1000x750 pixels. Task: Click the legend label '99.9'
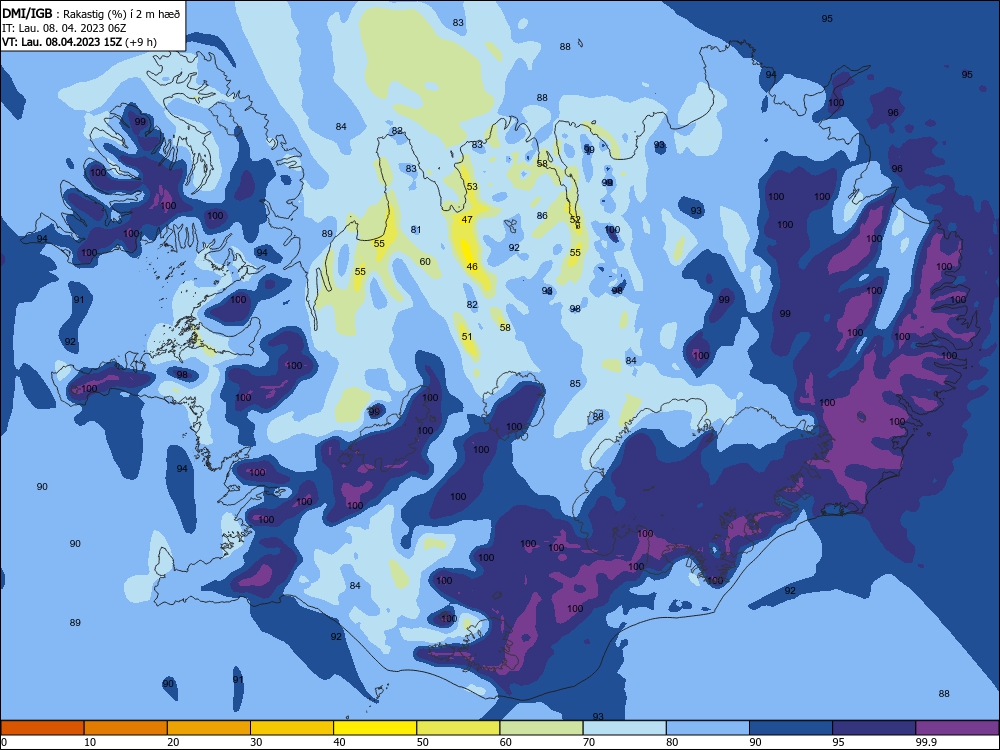point(926,742)
